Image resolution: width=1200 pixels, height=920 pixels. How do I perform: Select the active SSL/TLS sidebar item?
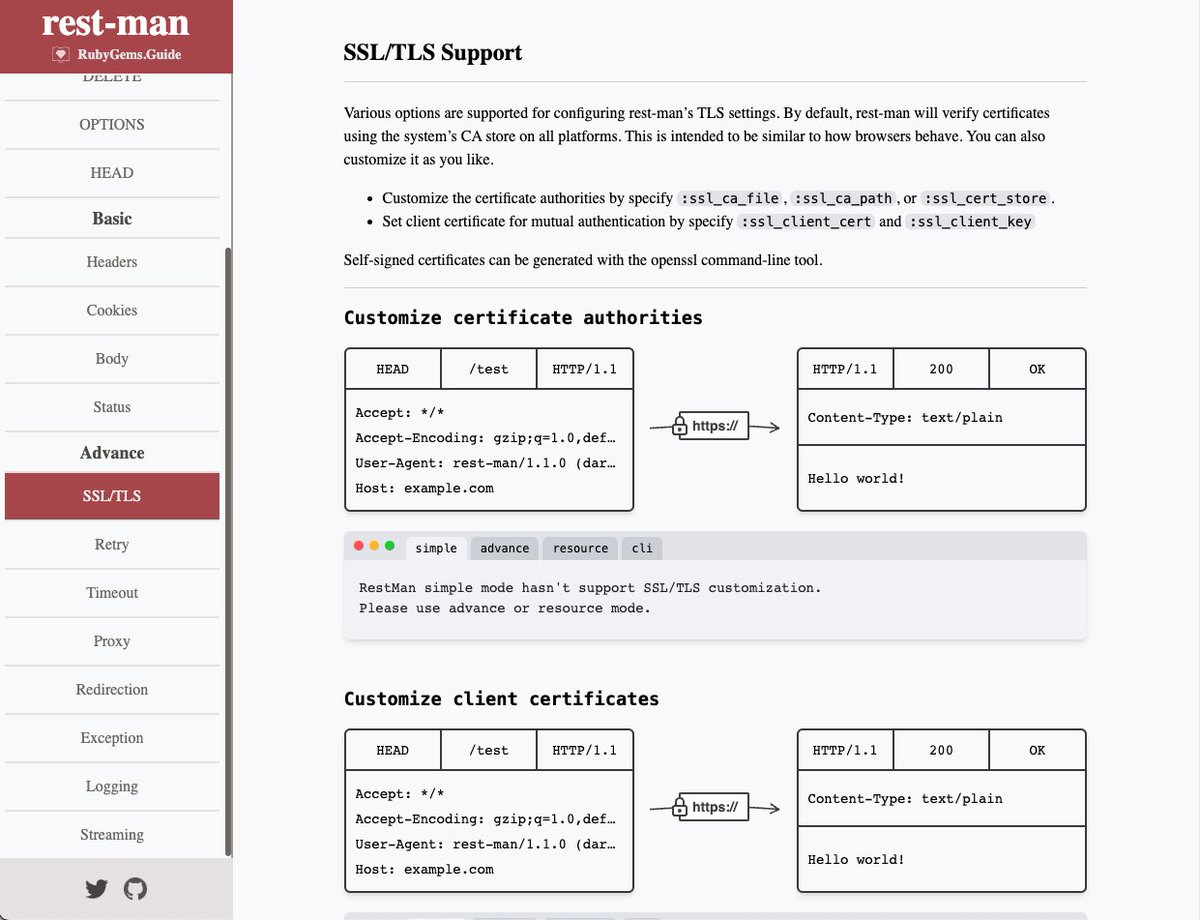112,496
